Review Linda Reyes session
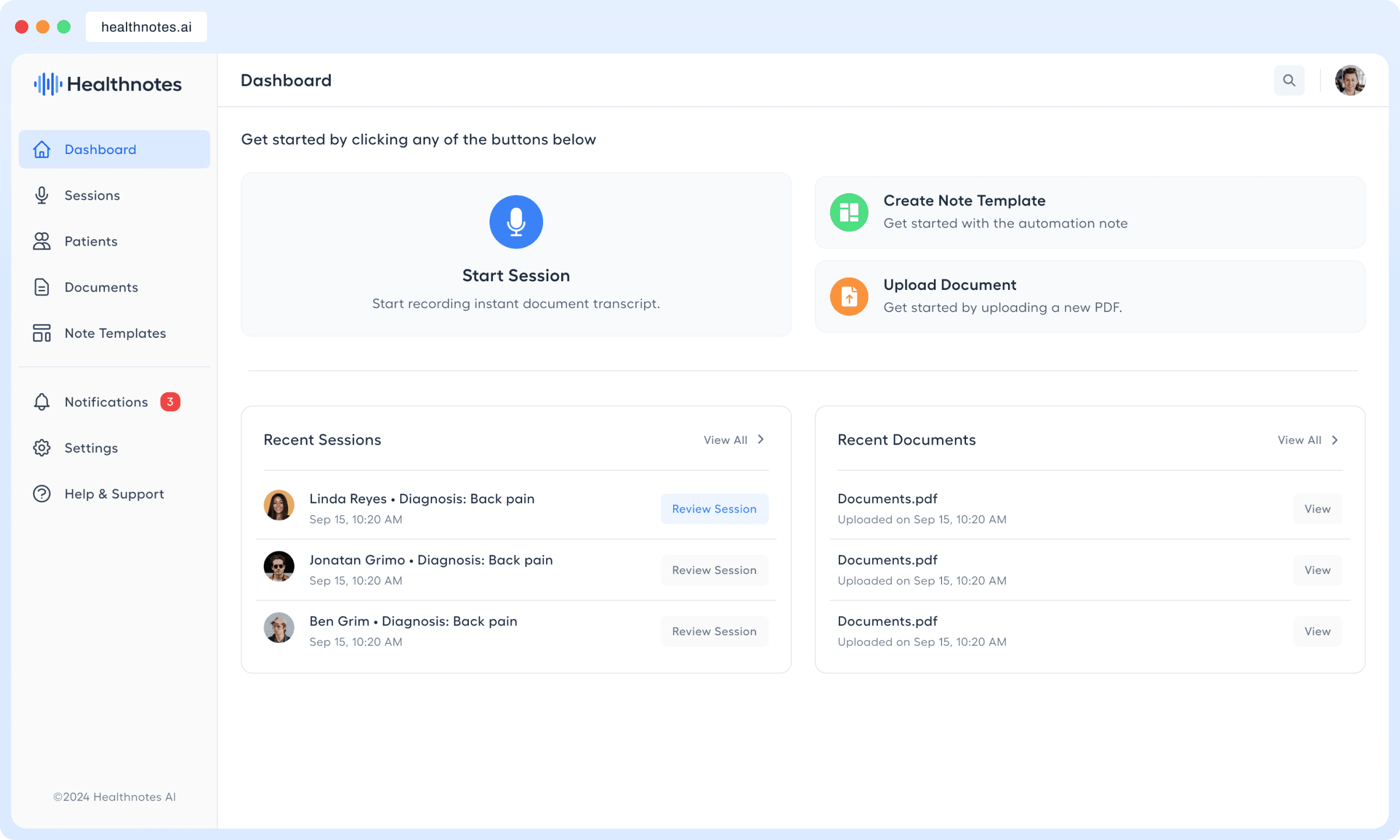The image size is (1400, 840). pos(714,509)
